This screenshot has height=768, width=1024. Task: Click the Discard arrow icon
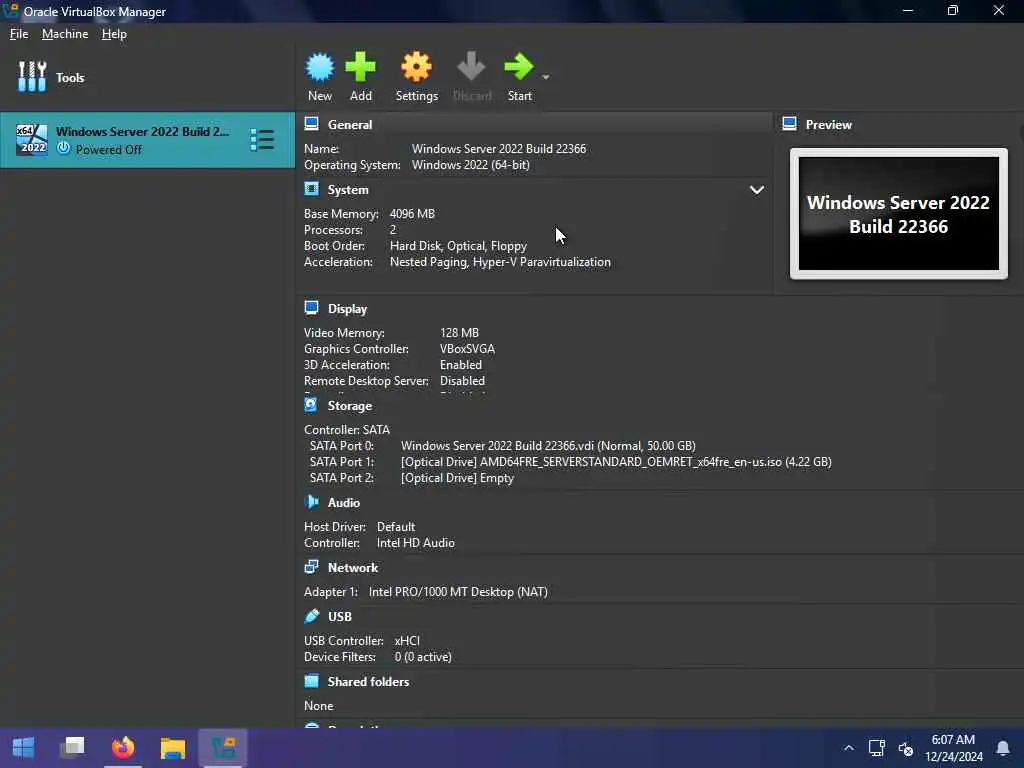(471, 67)
